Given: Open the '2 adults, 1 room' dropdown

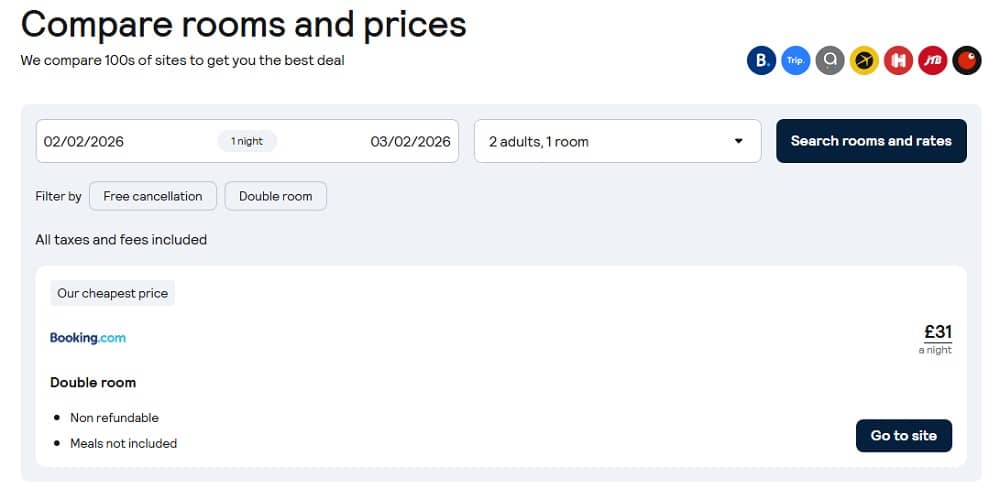Looking at the screenshot, I should [617, 141].
